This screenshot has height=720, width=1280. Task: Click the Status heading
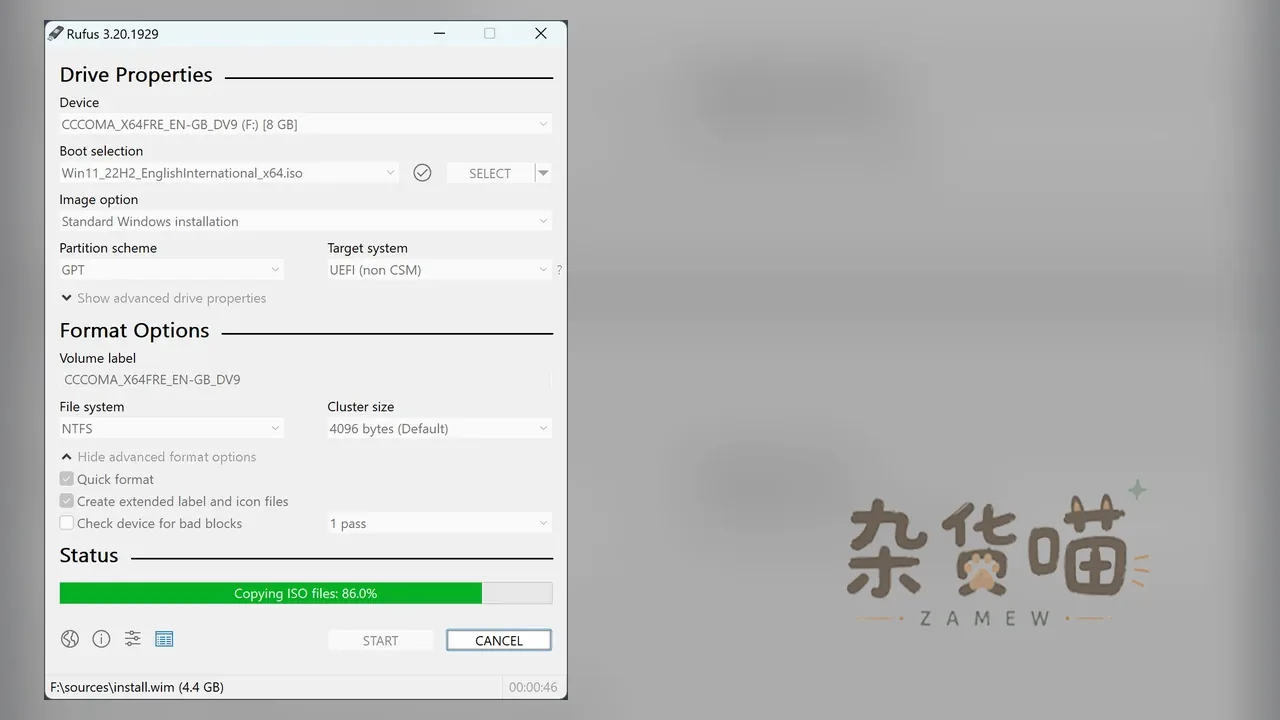pyautogui.click(x=89, y=556)
